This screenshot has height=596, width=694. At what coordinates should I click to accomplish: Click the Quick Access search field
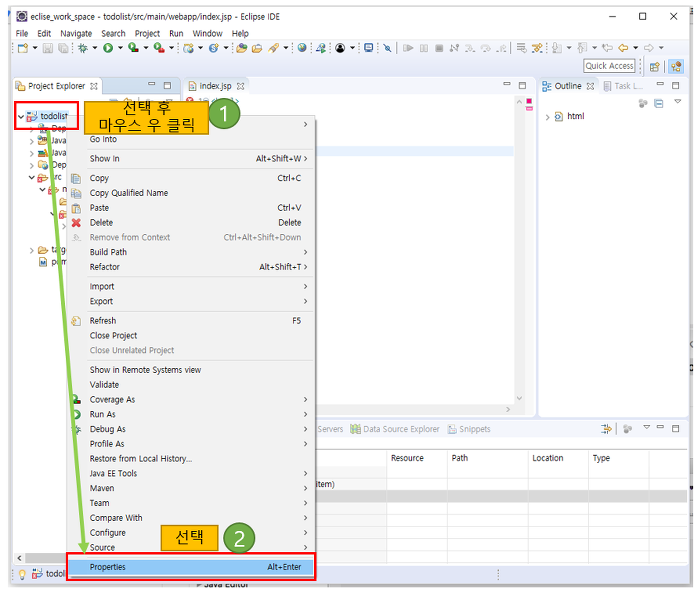(609, 66)
